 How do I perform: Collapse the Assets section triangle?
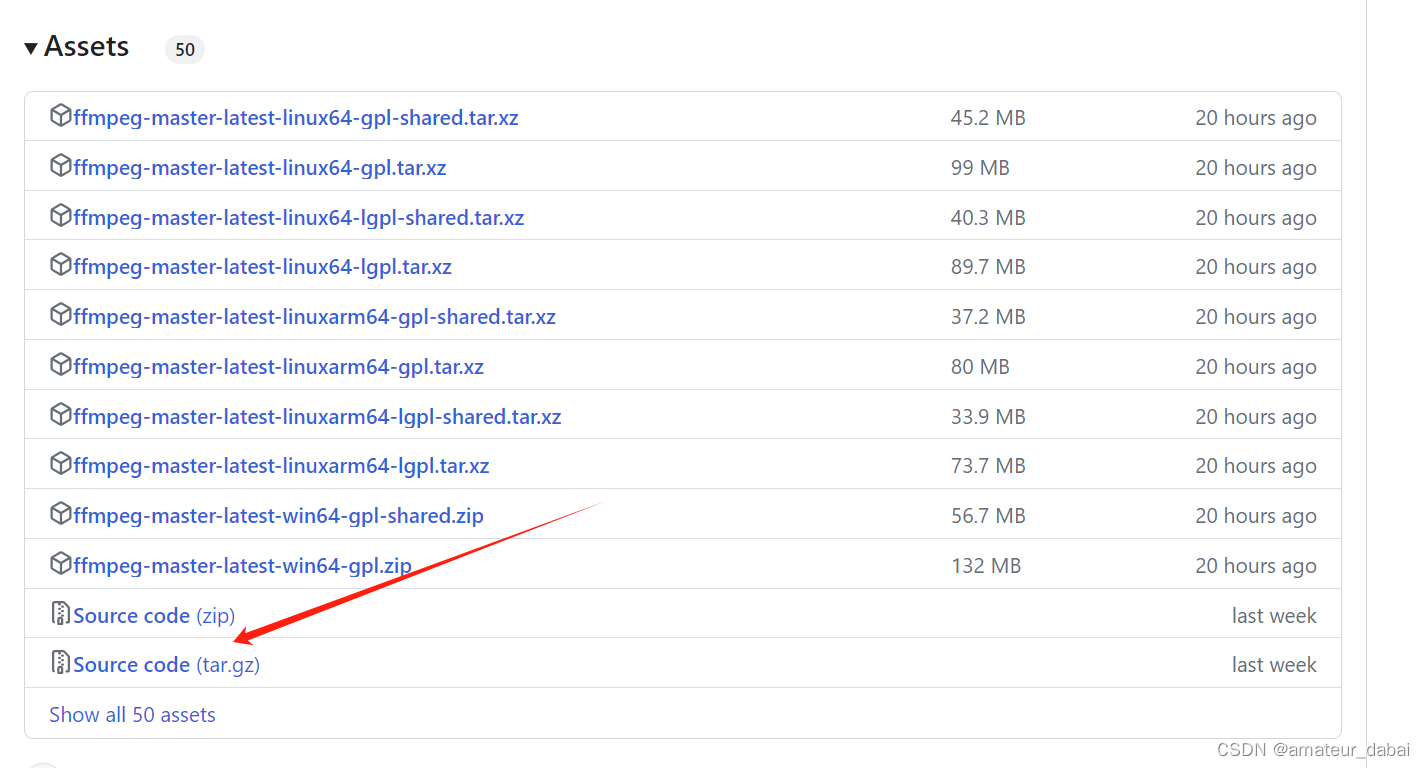pos(31,48)
